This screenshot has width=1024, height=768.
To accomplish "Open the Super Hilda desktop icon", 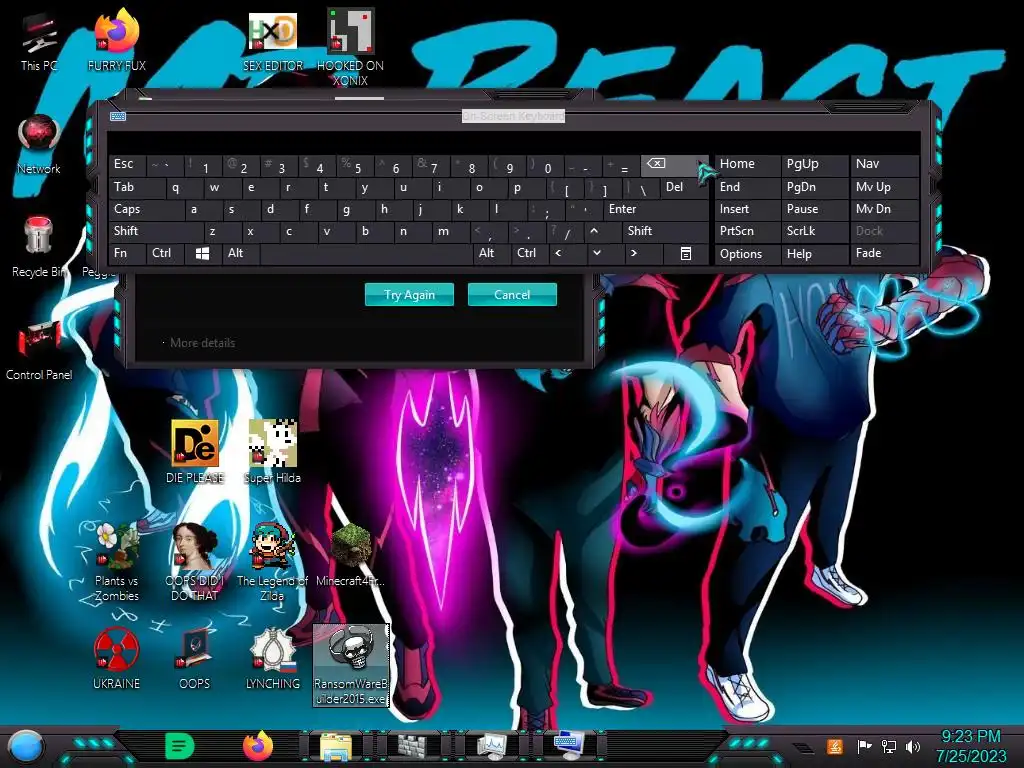I will tap(272, 452).
